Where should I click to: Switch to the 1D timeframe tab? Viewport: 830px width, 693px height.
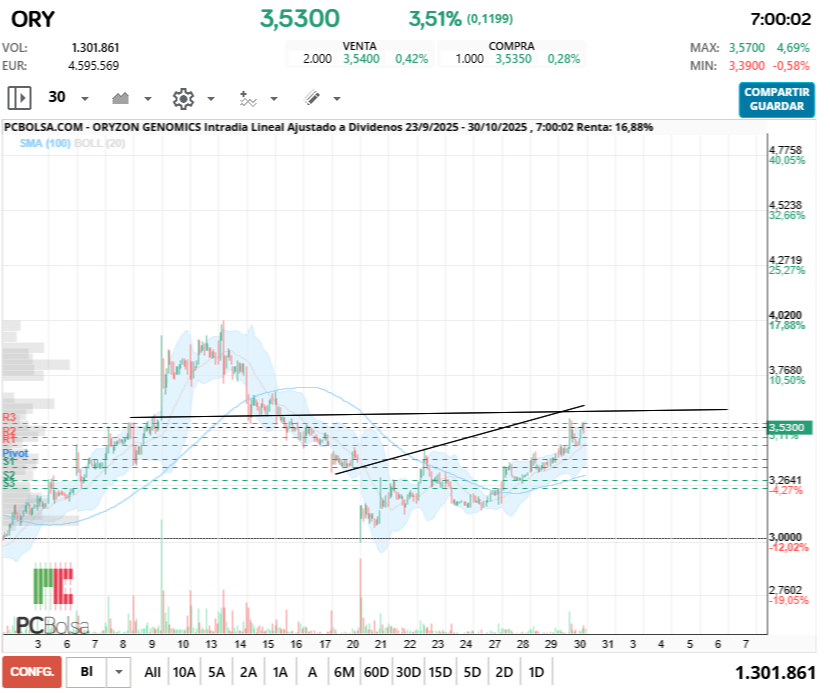tap(537, 672)
